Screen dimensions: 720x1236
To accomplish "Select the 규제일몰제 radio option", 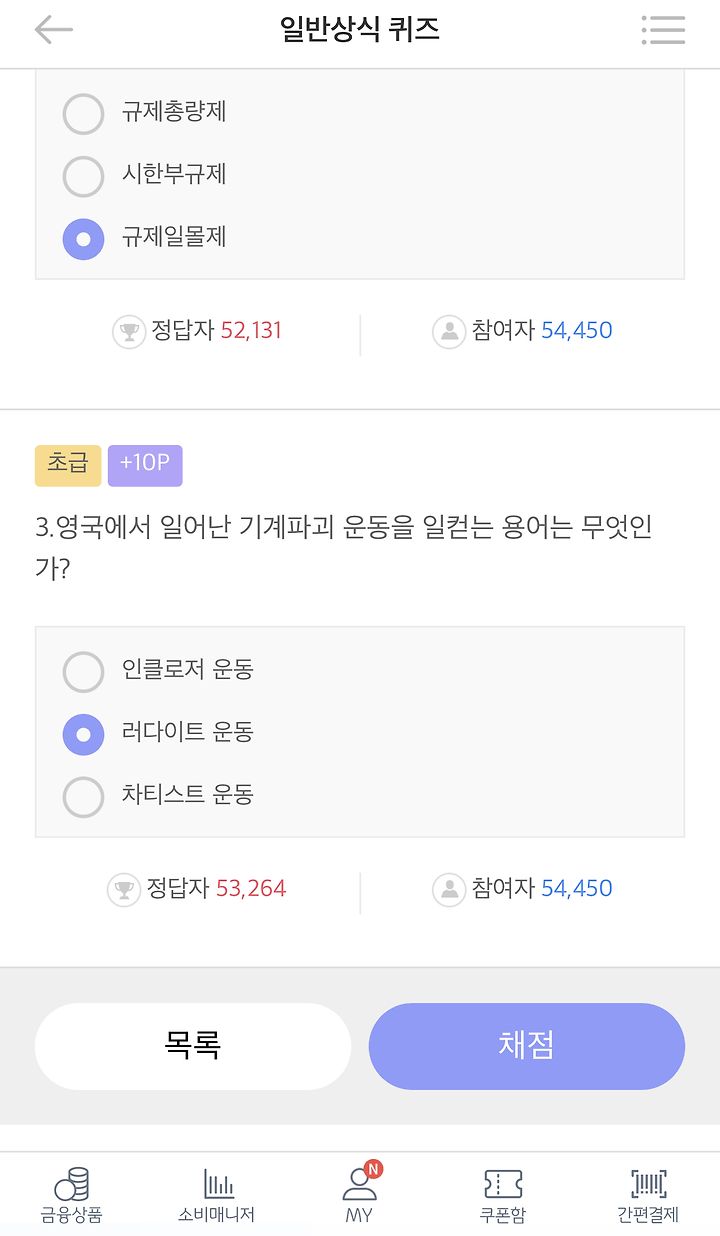I will click(84, 239).
